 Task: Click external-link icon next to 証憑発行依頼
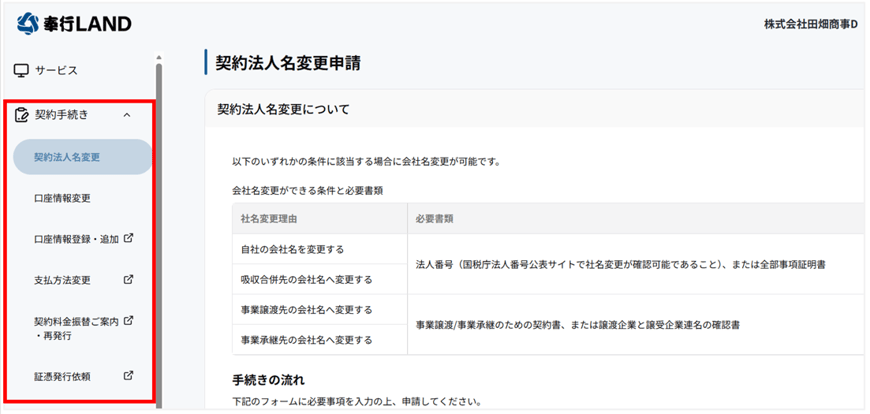[x=128, y=376]
